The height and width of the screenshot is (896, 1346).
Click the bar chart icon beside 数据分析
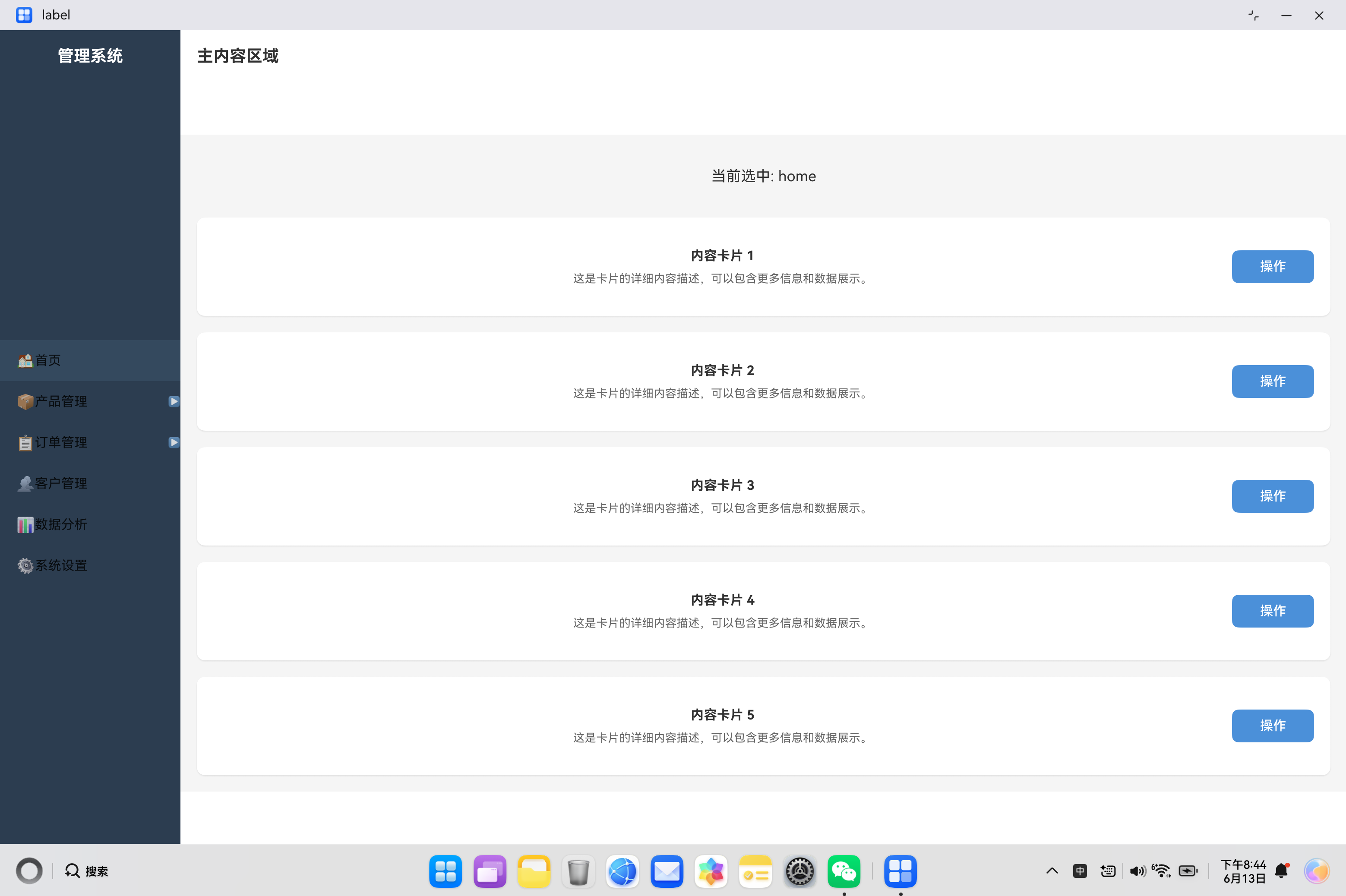pyautogui.click(x=25, y=524)
